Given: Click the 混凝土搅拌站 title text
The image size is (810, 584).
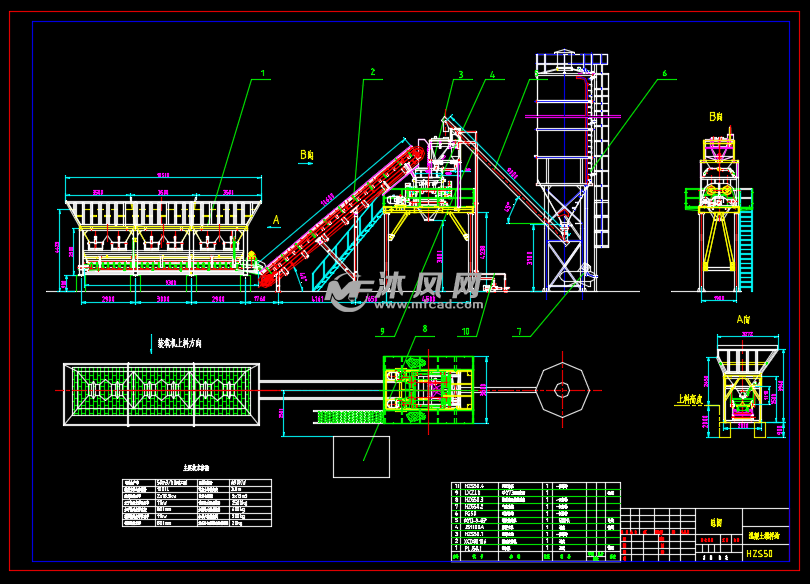Looking at the screenshot, I should 765,536.
